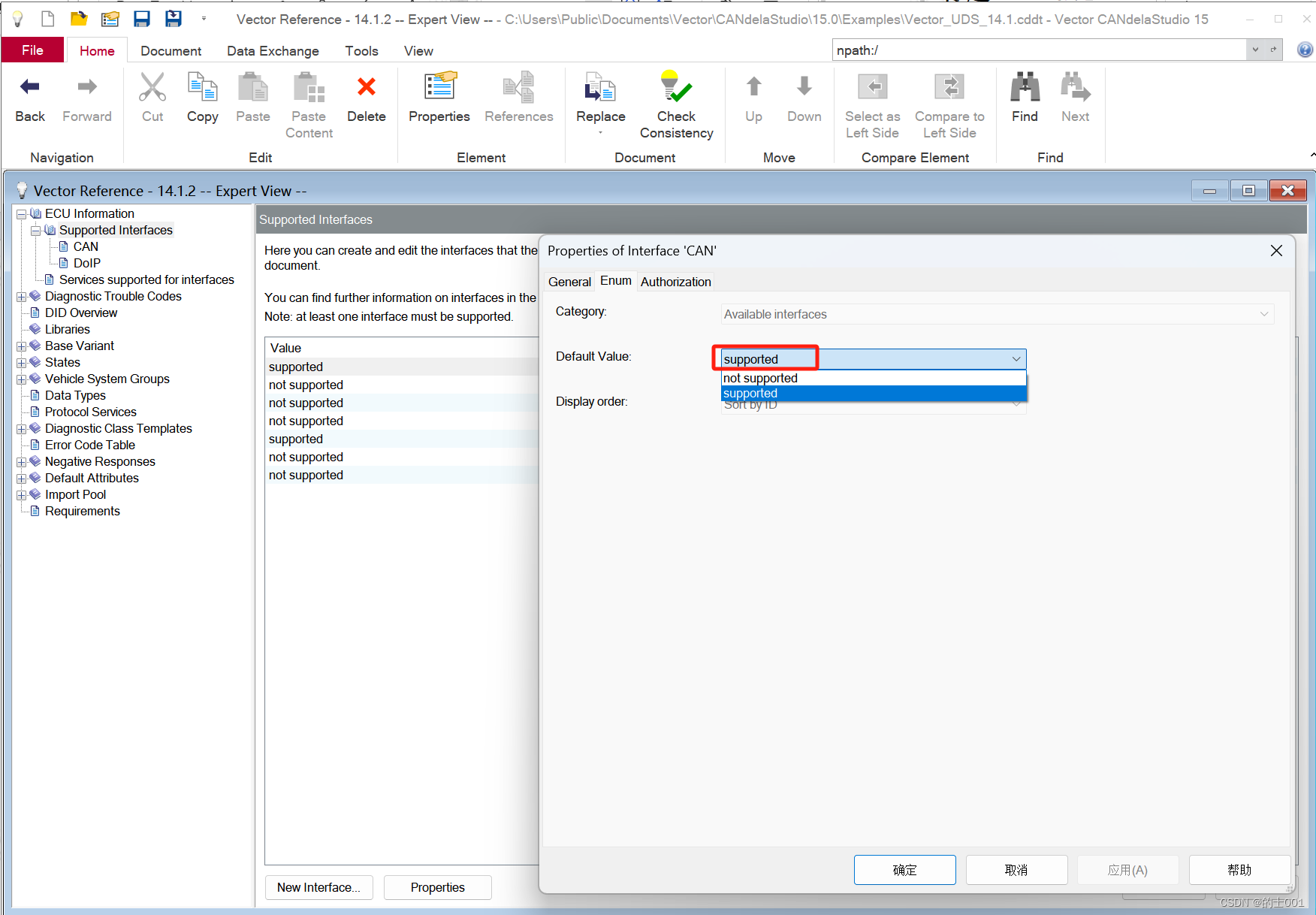Image resolution: width=1316 pixels, height=915 pixels.
Task: Open the Authorization dialog tab
Action: (675, 282)
